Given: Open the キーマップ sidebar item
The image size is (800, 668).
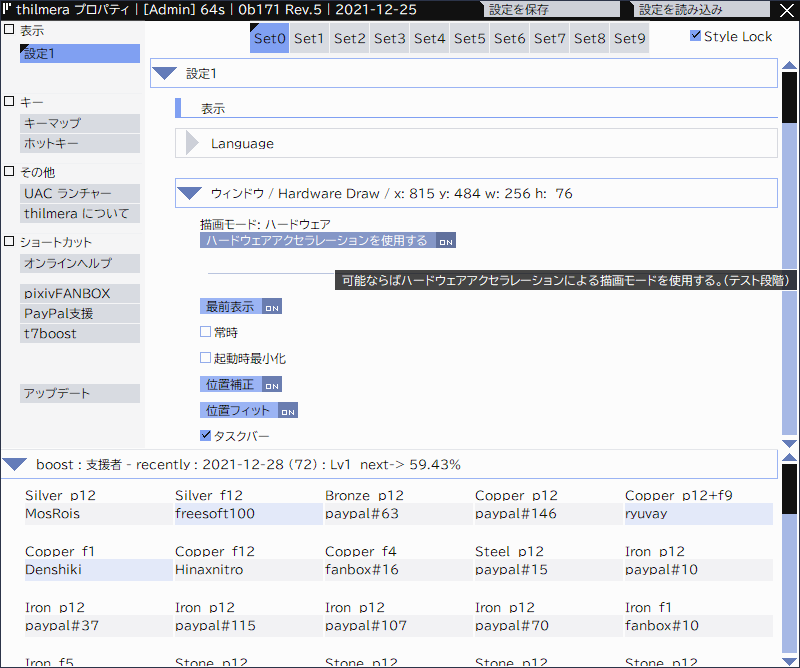Looking at the screenshot, I should pos(80,123).
